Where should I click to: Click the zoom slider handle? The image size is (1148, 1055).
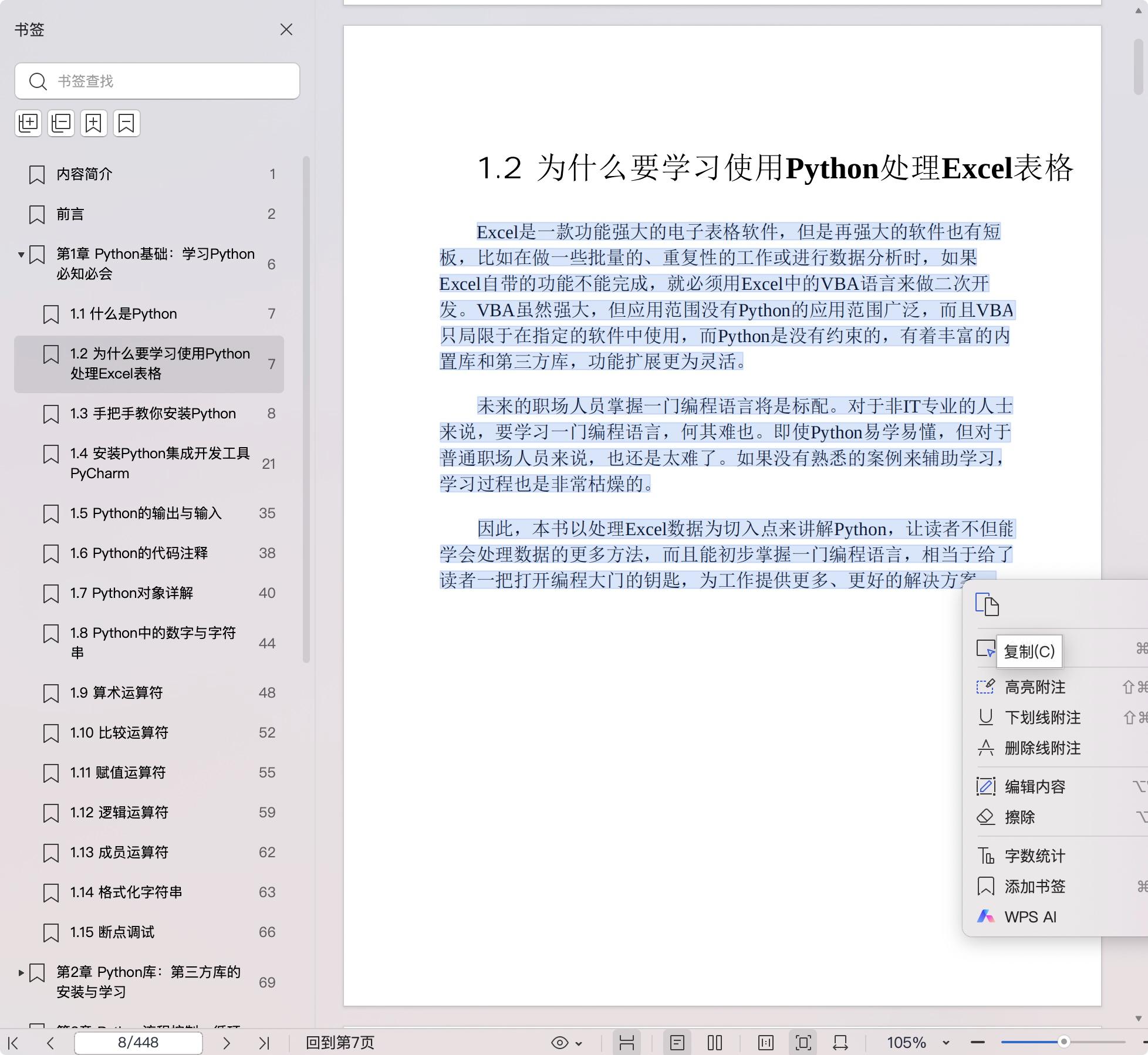(1063, 1042)
